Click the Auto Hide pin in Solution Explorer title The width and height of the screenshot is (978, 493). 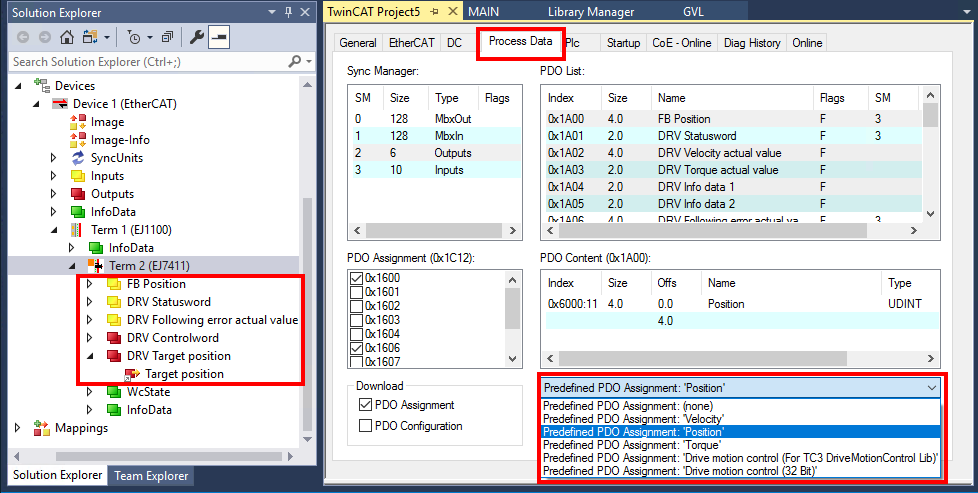coord(288,12)
